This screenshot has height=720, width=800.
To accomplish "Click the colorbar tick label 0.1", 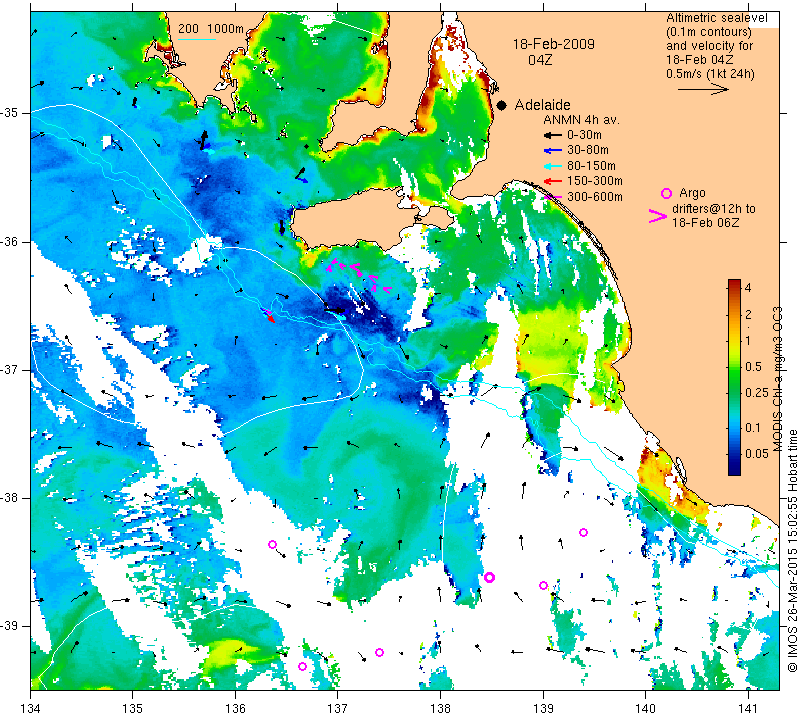I will [753, 428].
